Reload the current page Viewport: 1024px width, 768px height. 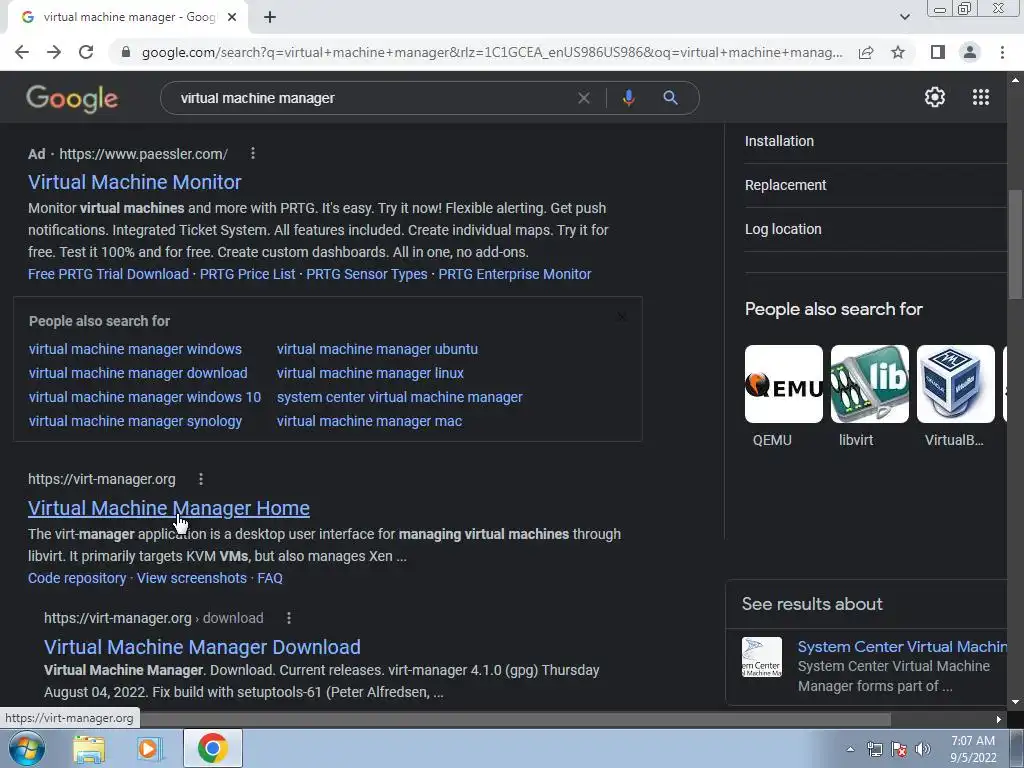click(x=86, y=52)
